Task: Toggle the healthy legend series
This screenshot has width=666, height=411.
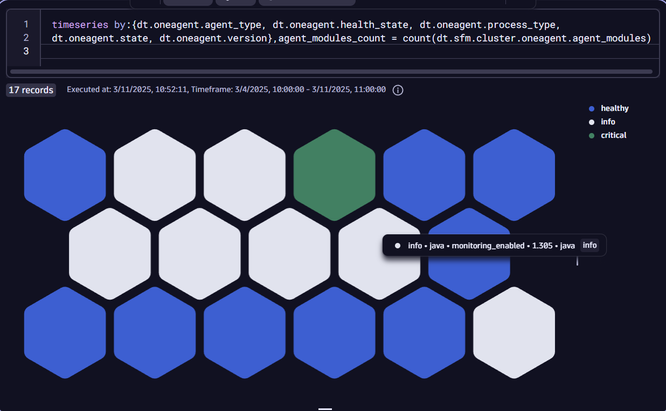Action: tap(614, 108)
